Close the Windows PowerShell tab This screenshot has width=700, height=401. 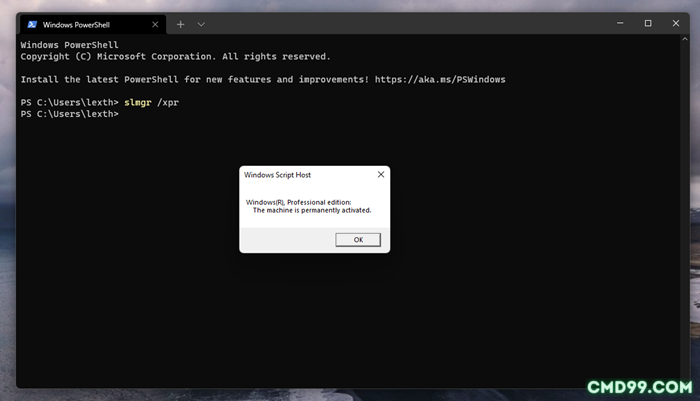(155, 25)
